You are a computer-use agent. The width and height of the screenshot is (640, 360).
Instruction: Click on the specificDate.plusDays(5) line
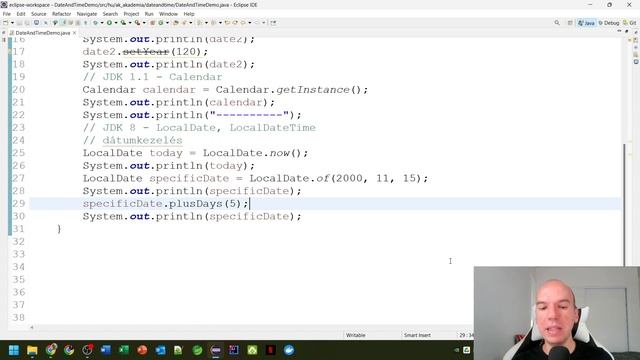(x=165, y=204)
